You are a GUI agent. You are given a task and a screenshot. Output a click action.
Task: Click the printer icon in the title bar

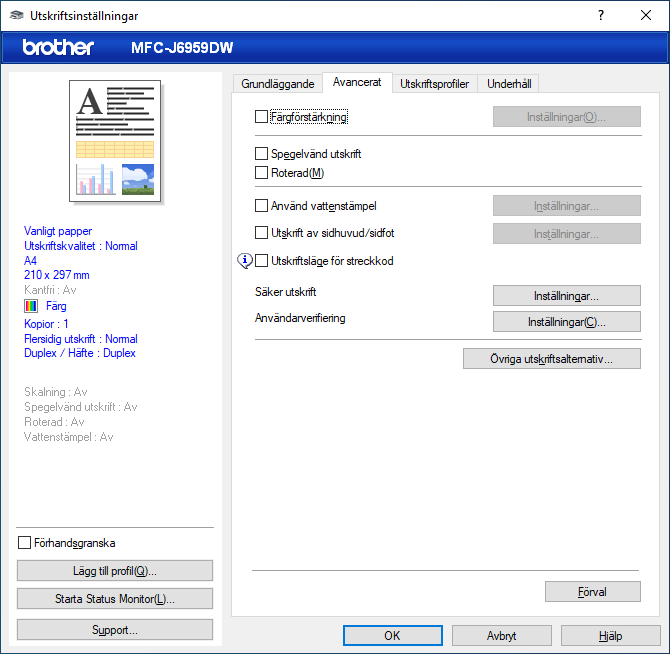(17, 15)
